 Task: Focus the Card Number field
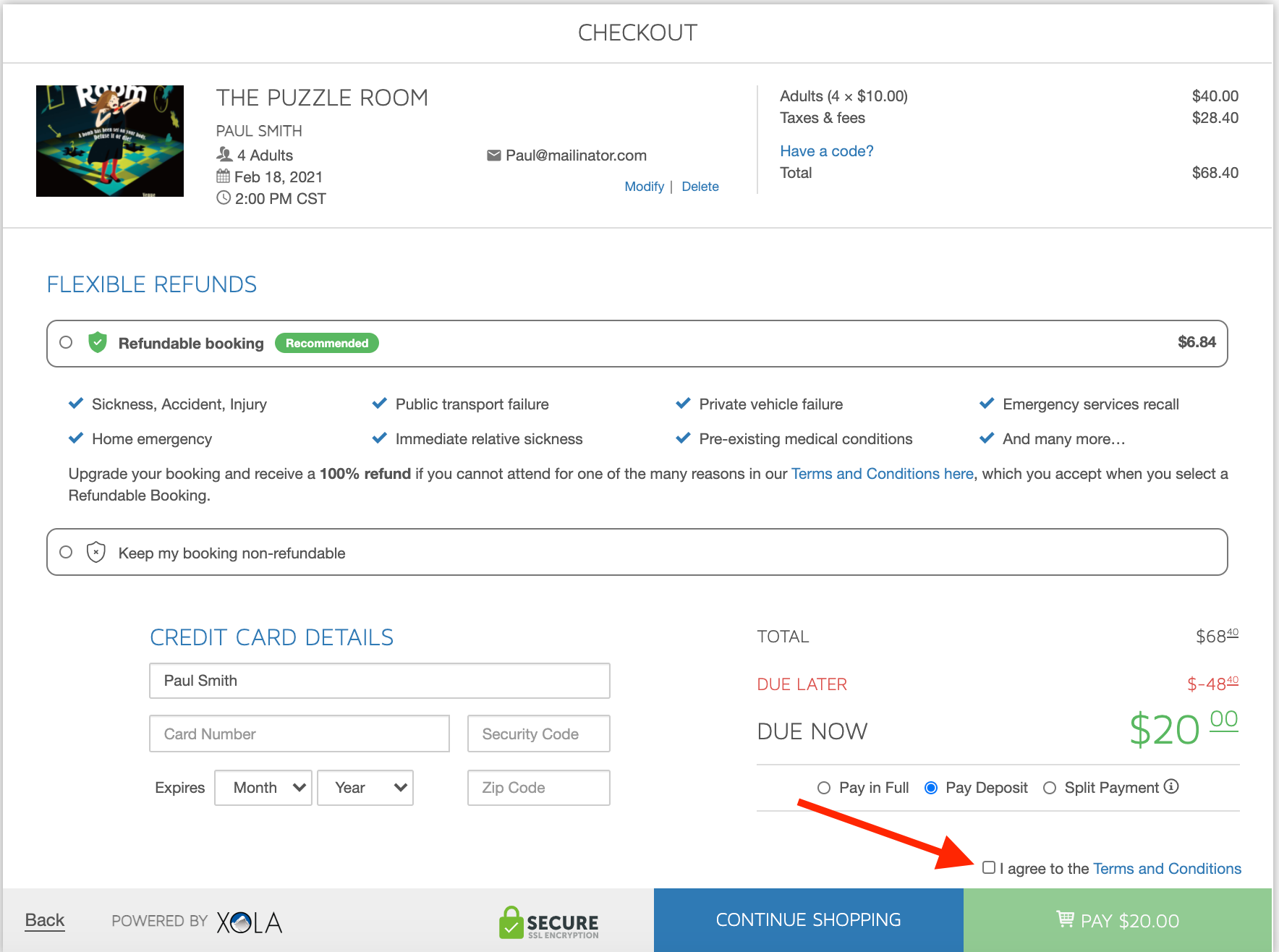(299, 734)
